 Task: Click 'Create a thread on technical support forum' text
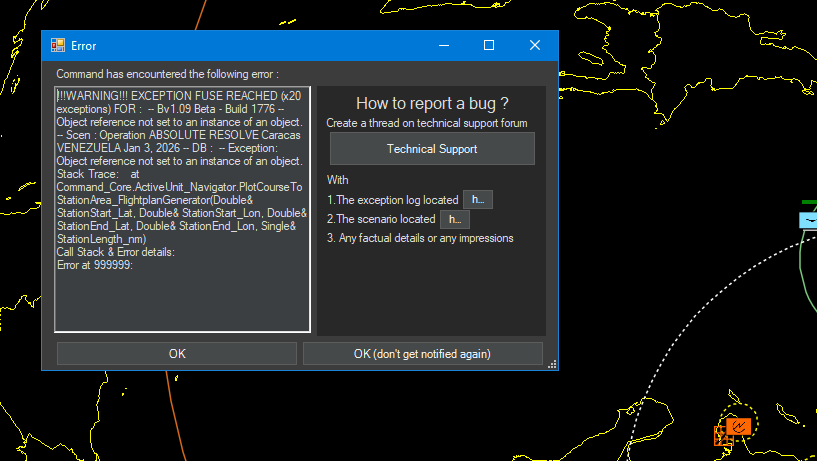tap(427, 123)
